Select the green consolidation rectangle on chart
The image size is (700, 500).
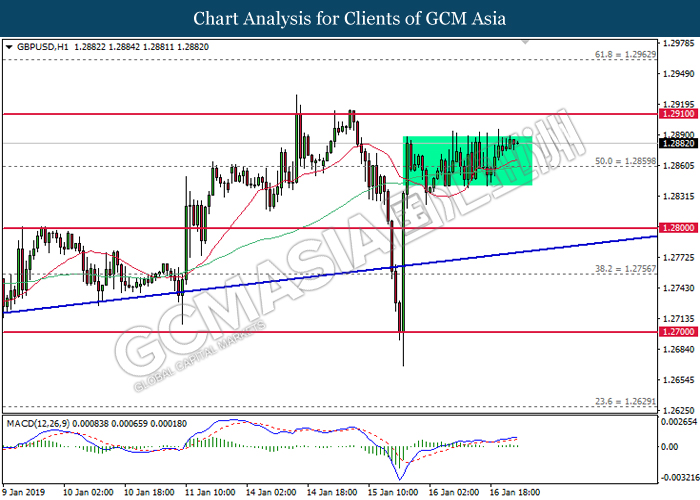pyautogui.click(x=467, y=161)
